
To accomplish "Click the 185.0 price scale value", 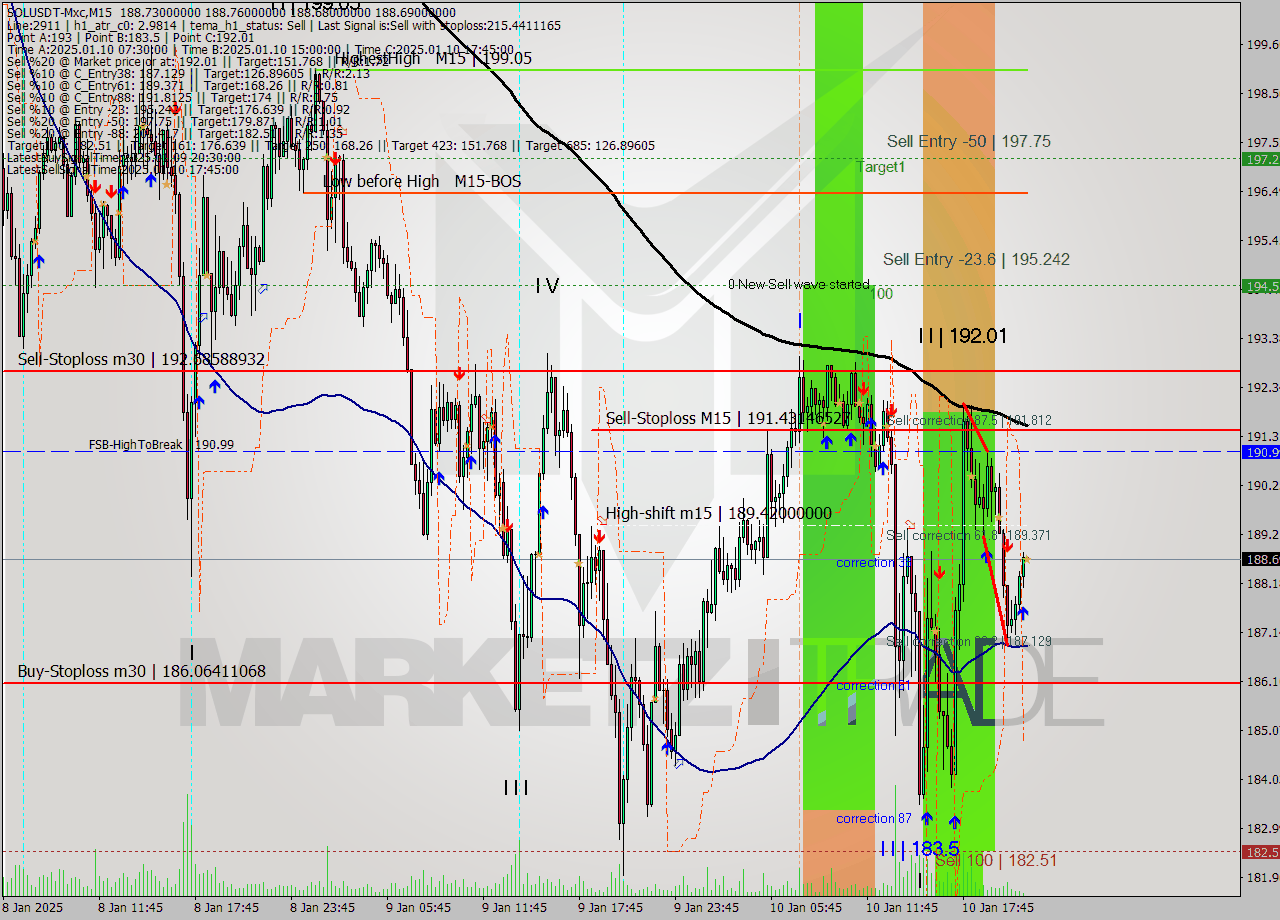I will pos(1262,730).
